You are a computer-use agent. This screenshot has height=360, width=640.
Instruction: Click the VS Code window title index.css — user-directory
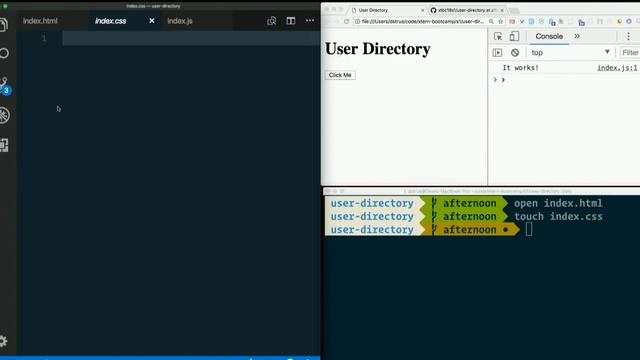(x=153, y=6)
